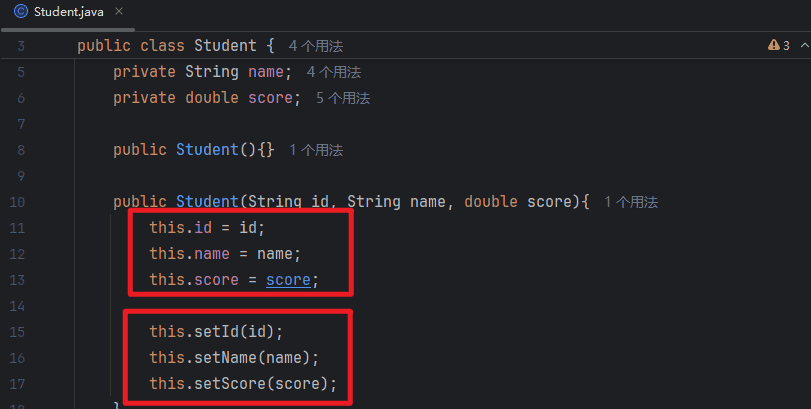811x409 pixels.
Task: Open 1 usage hint for the parameterized constructor
Action: point(631,202)
